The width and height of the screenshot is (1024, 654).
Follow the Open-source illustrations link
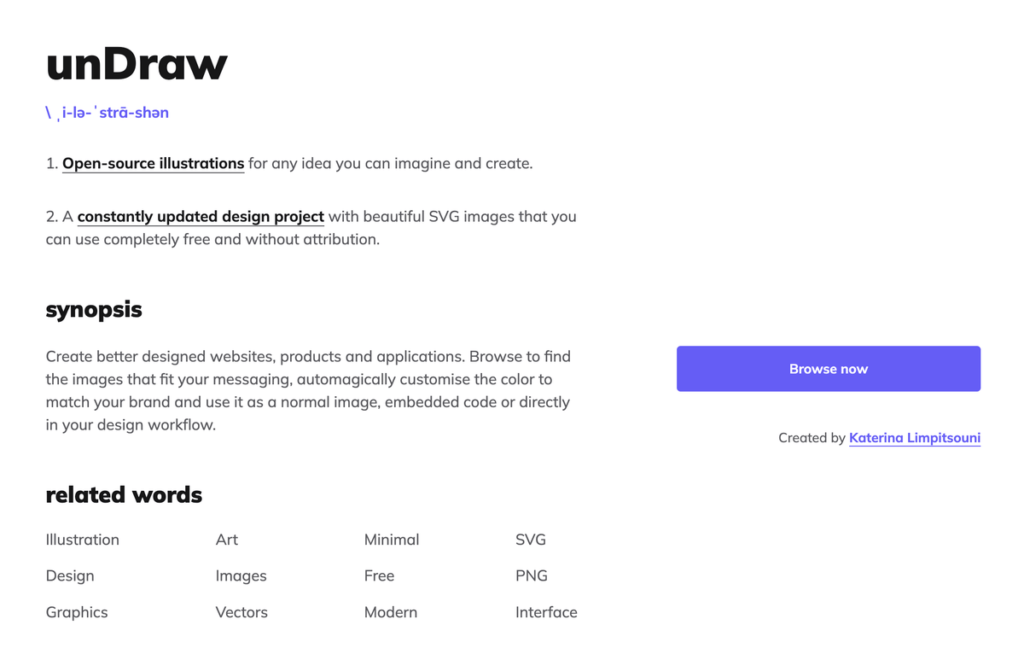click(x=153, y=163)
